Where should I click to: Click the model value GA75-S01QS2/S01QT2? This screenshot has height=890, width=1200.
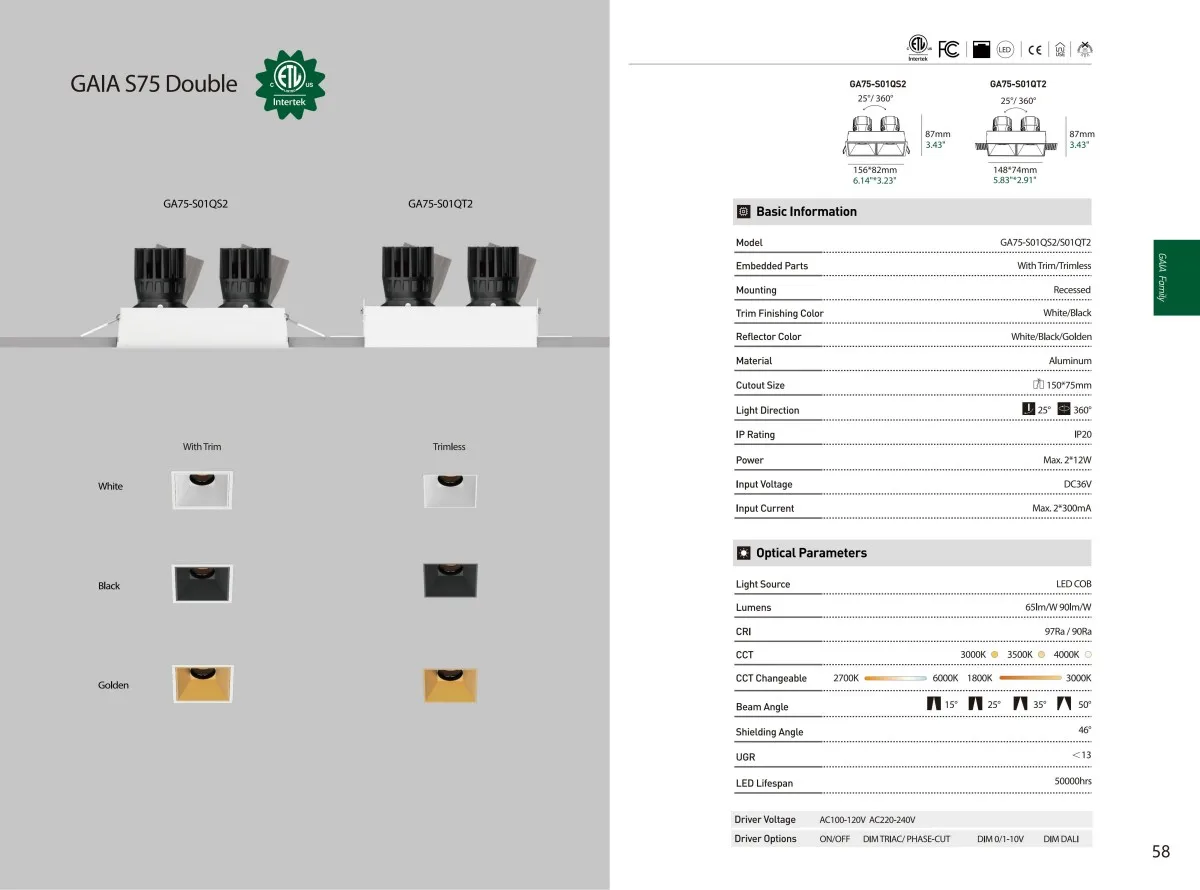1045,243
